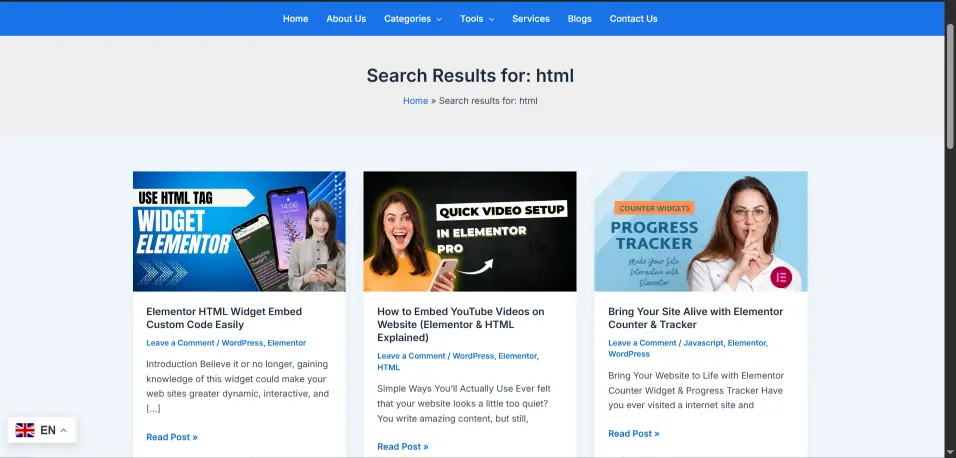Open the Use HTML Tag Widget Elementor thumbnail
The height and width of the screenshot is (458, 956).
point(239,231)
